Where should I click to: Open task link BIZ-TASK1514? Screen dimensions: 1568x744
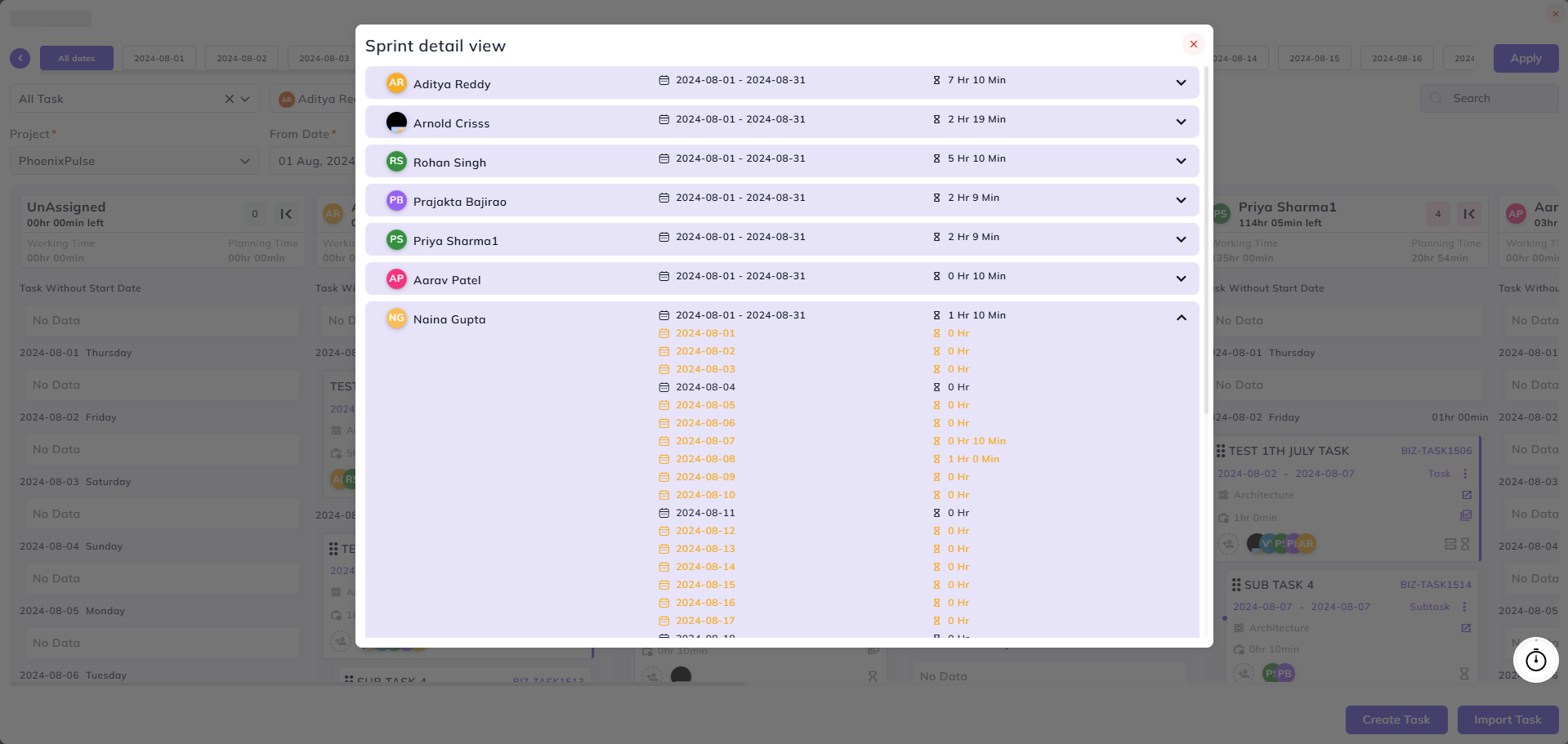(1436, 585)
